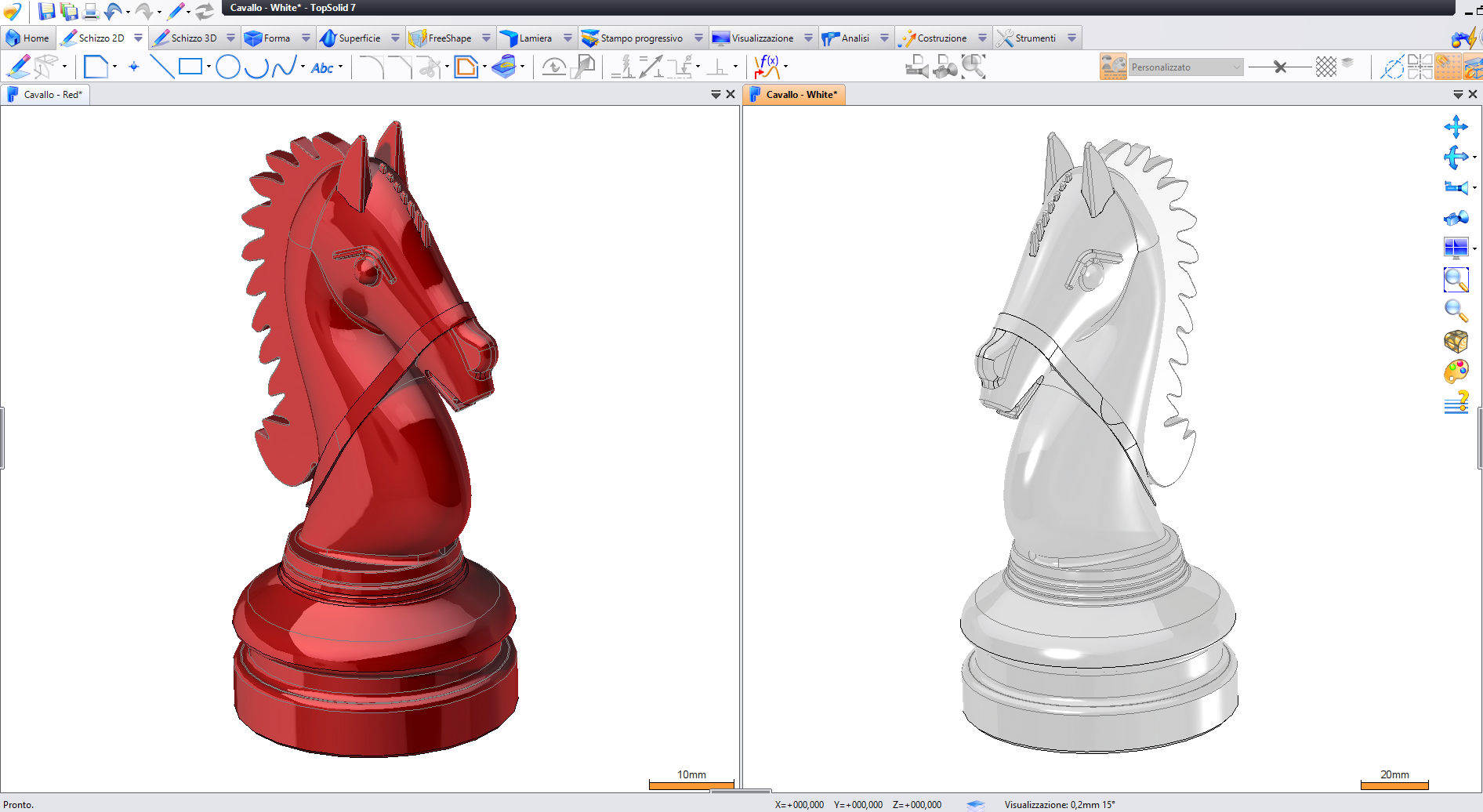Viewport: 1483px width, 812px height.
Task: Select the Rectangle sketch tool
Action: point(190,67)
